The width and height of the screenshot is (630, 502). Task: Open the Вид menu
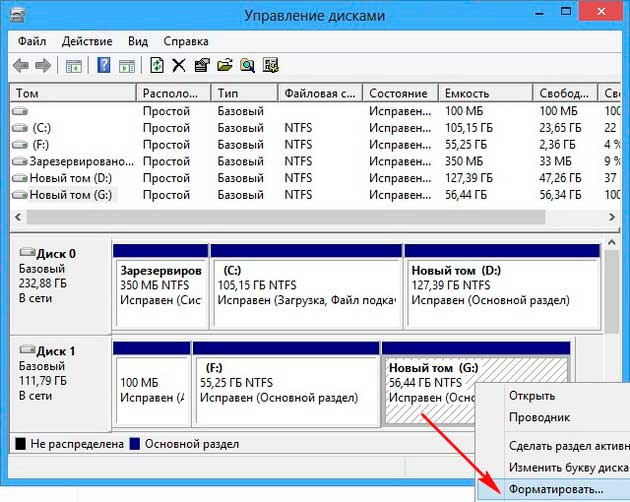tap(138, 41)
